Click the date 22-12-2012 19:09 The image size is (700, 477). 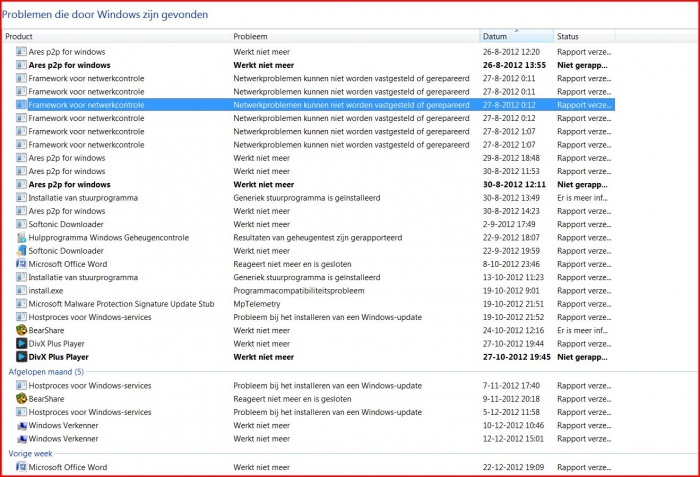[513, 467]
